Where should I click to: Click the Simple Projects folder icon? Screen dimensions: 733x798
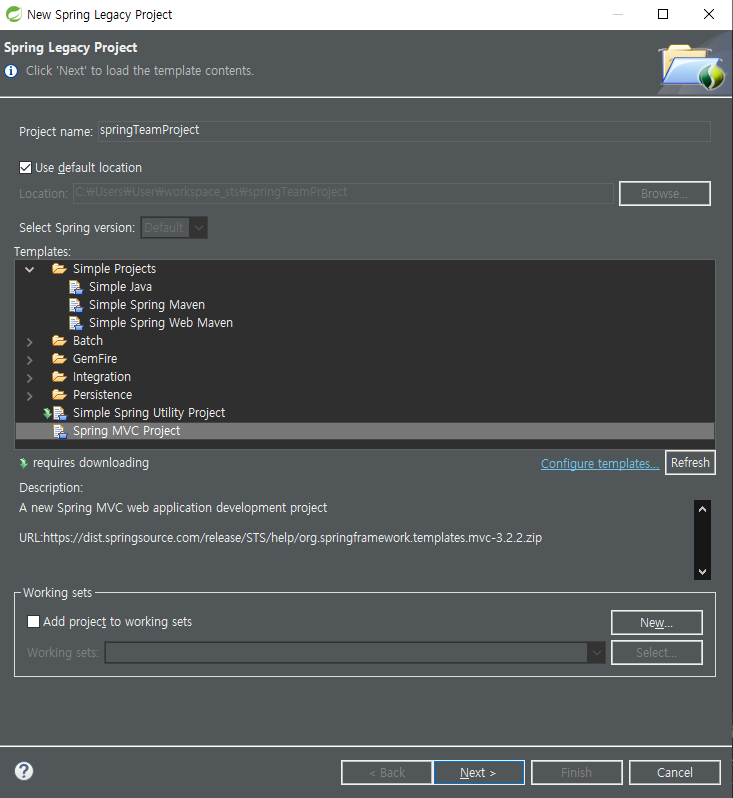pyautogui.click(x=59, y=269)
